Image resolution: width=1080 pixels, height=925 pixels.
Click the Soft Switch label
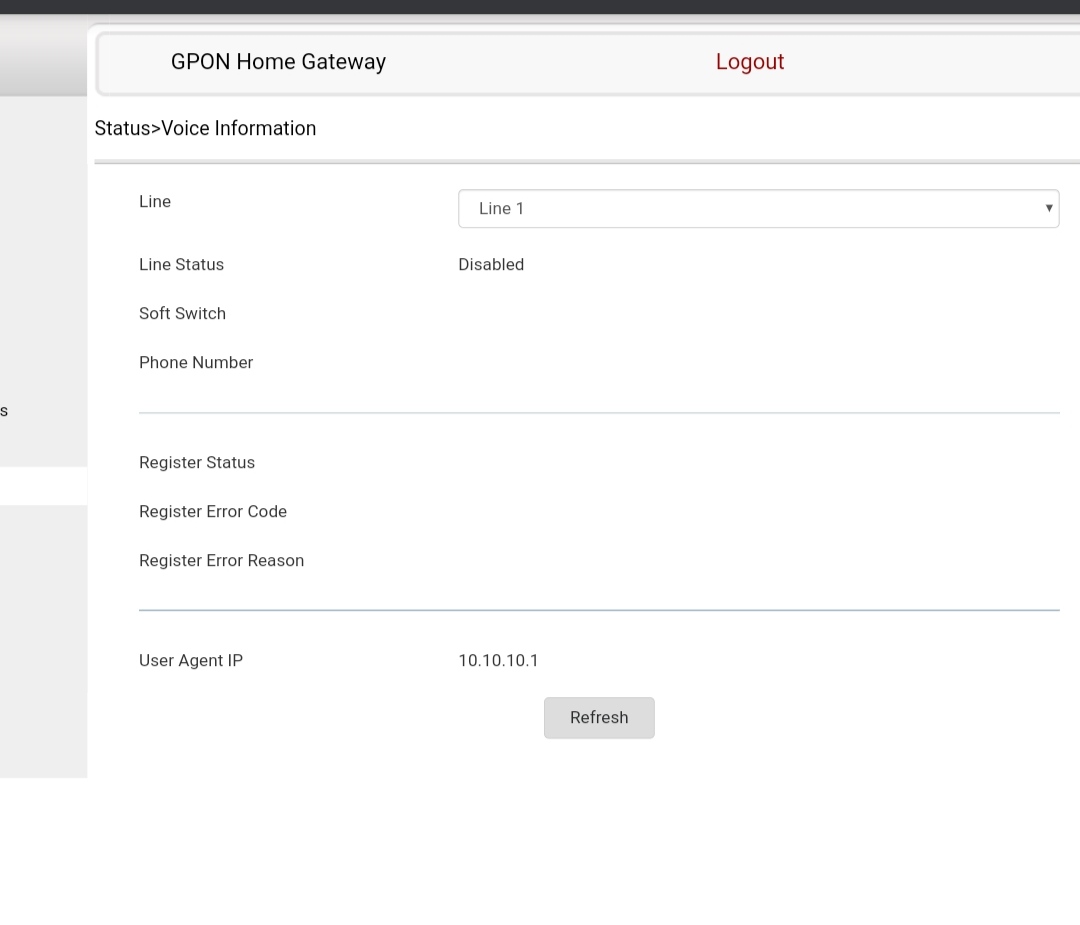[182, 313]
